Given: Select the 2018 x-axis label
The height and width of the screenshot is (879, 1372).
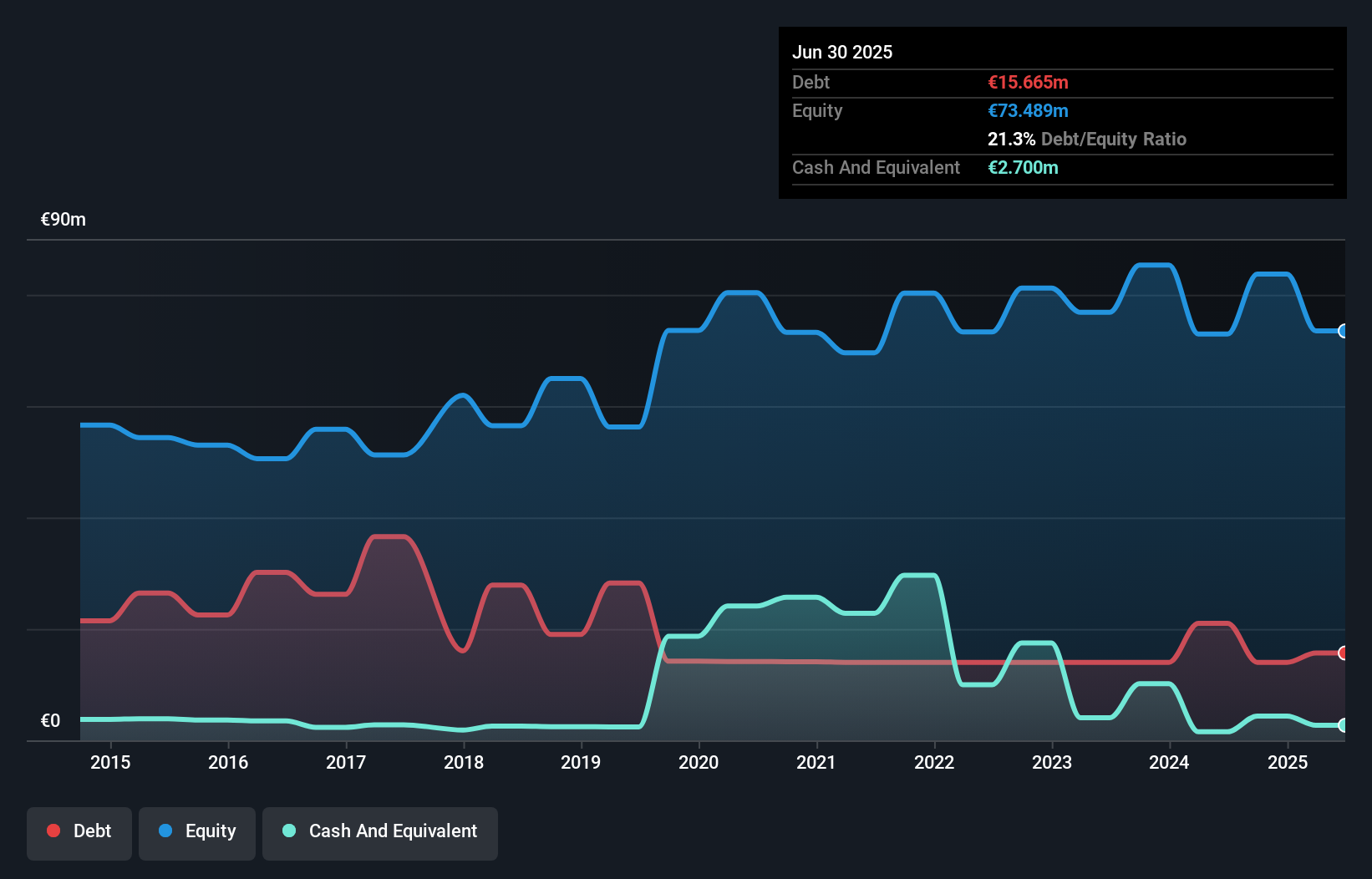Looking at the screenshot, I should click(464, 762).
